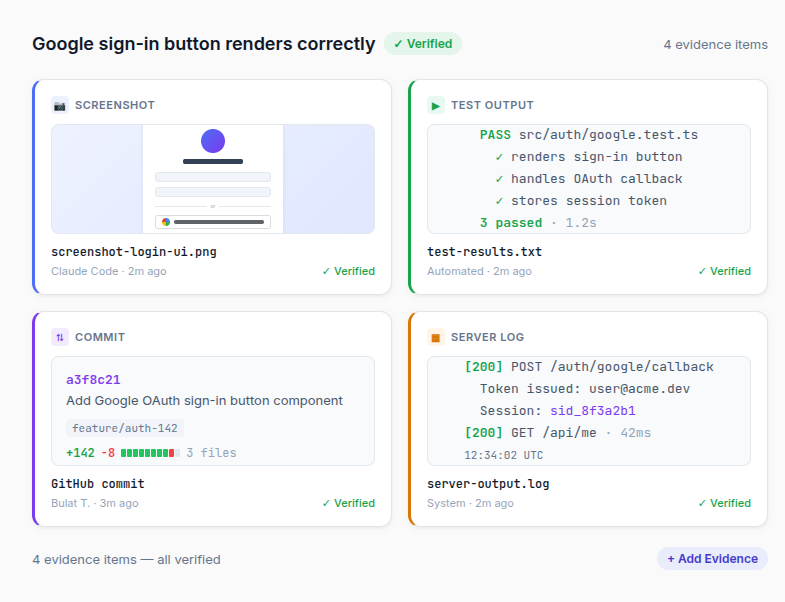785x602 pixels.
Task: Click the session ID sid_8f3a2b1
Action: [592, 410]
